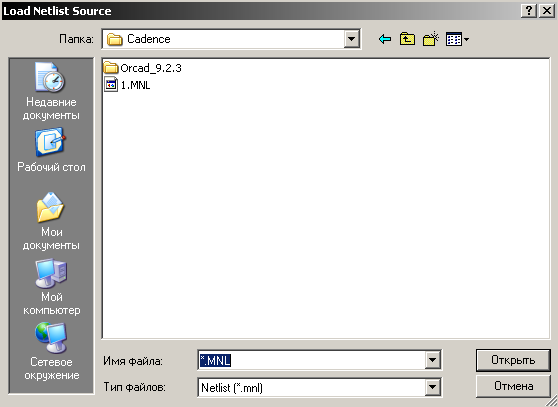
Task: Select the 1.MNL netlist file
Action: 127,85
